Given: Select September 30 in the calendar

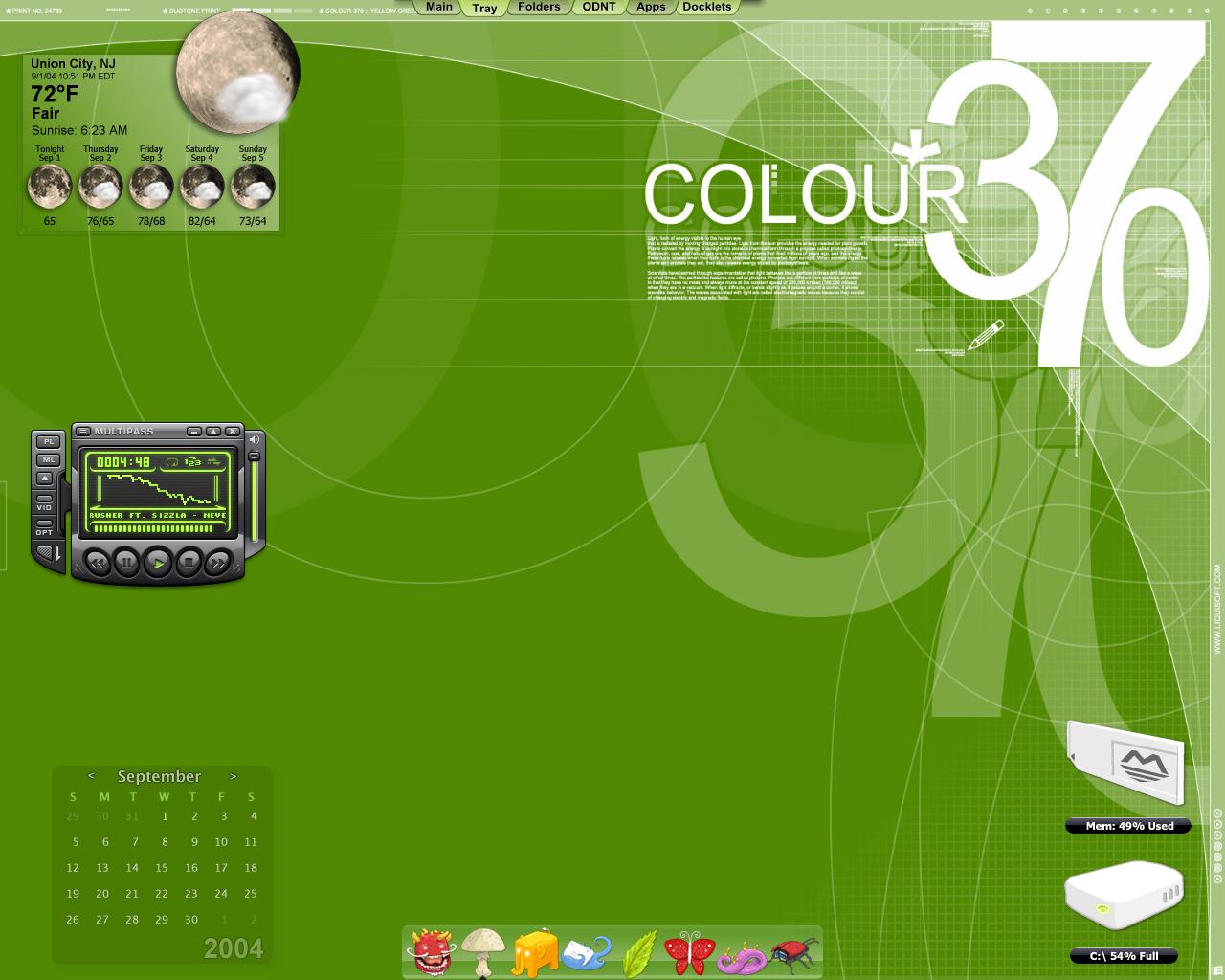Looking at the screenshot, I should click(190, 920).
